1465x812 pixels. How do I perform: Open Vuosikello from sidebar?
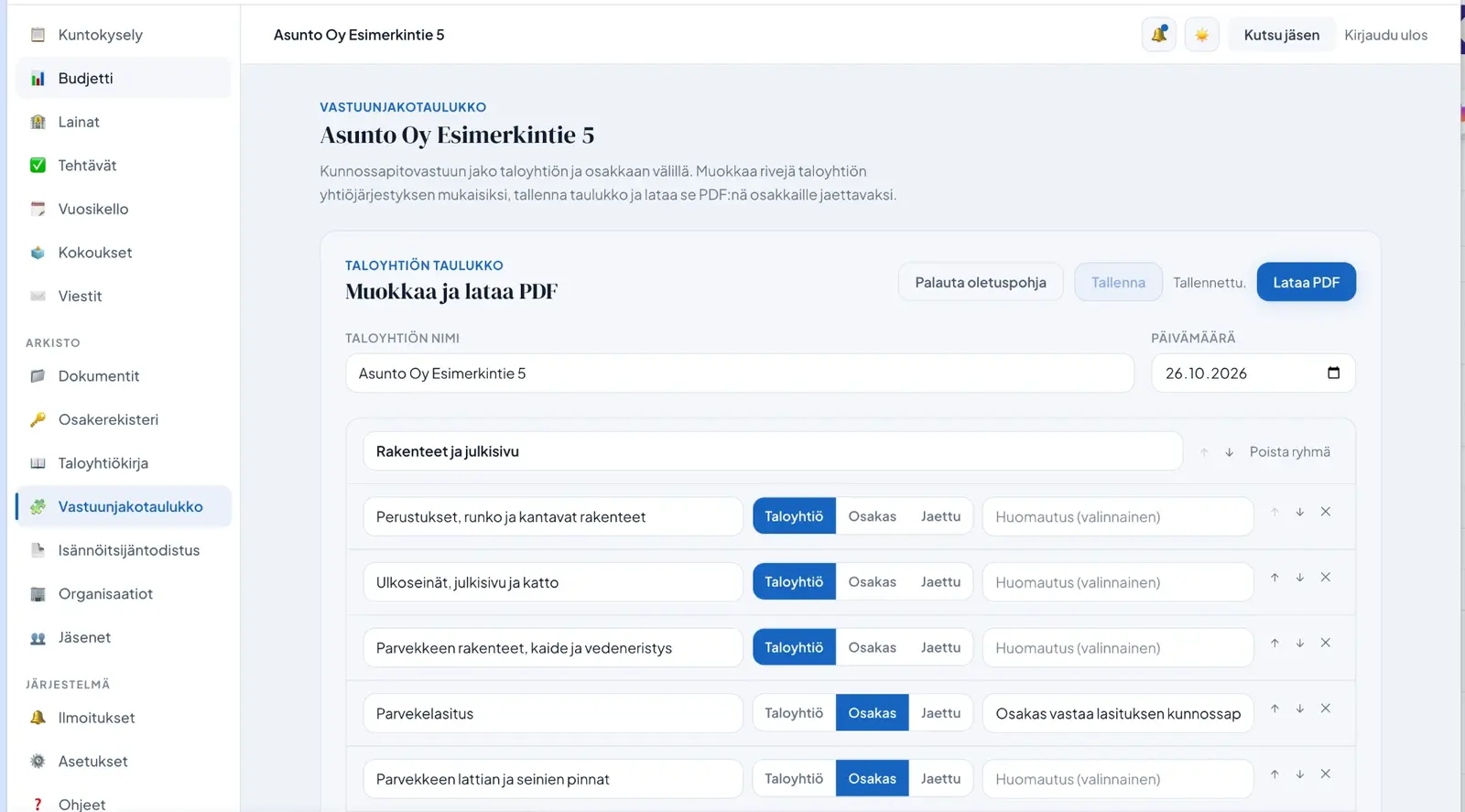124,209
